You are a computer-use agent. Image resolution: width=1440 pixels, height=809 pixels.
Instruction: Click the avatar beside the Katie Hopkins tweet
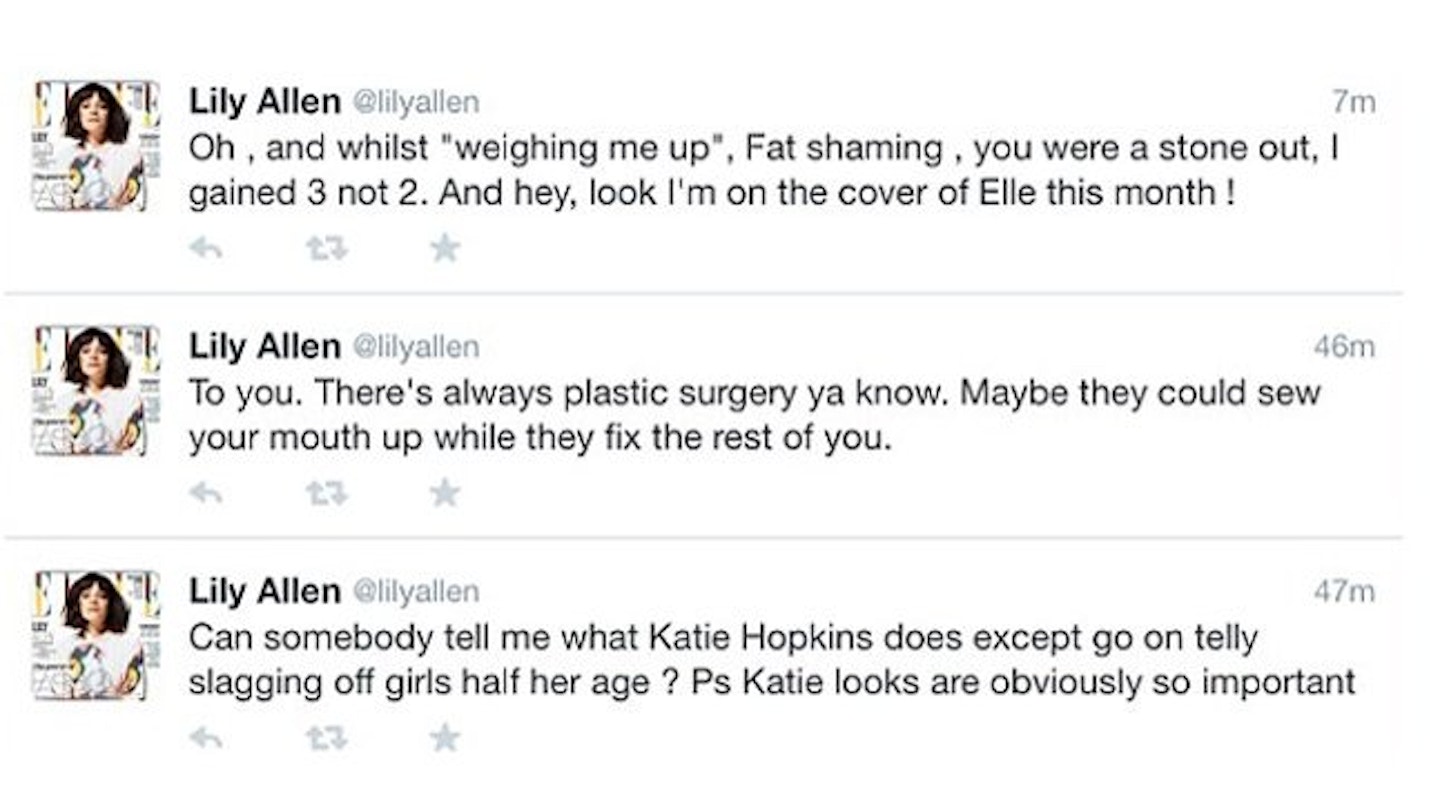tap(97, 636)
